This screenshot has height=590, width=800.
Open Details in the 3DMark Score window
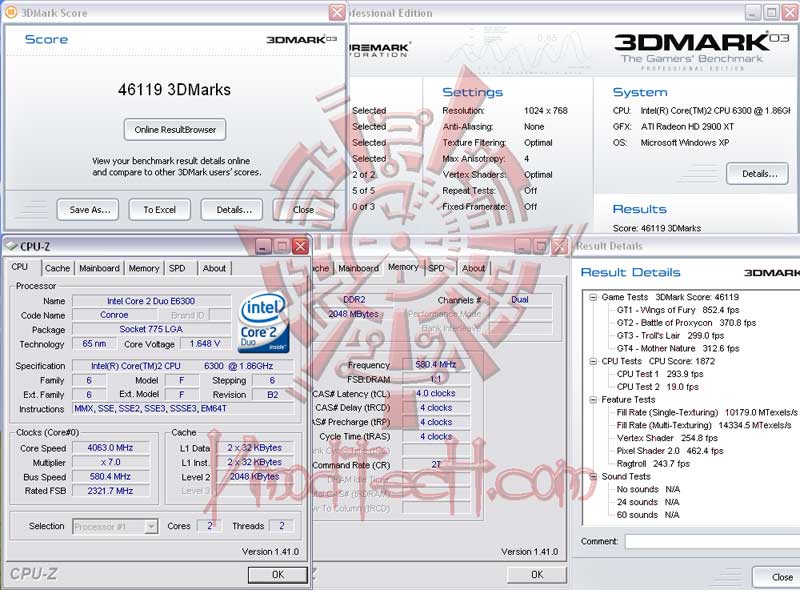click(232, 210)
